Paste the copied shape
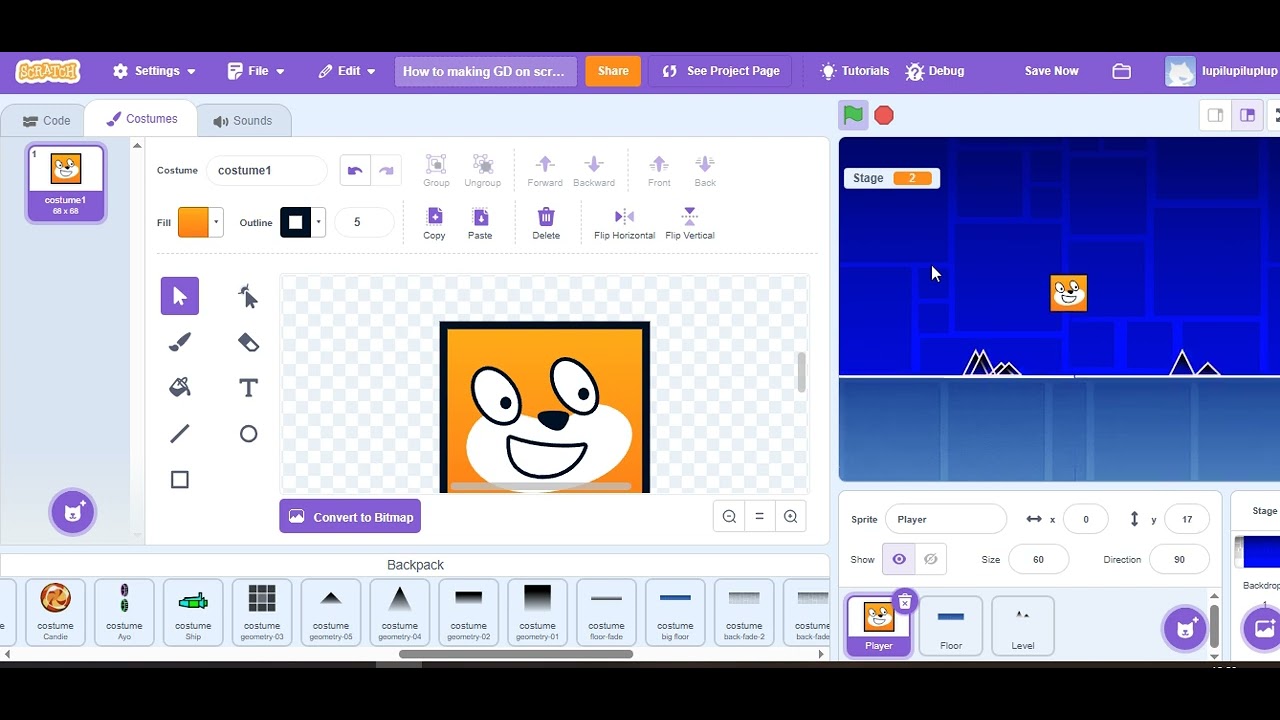 480,223
